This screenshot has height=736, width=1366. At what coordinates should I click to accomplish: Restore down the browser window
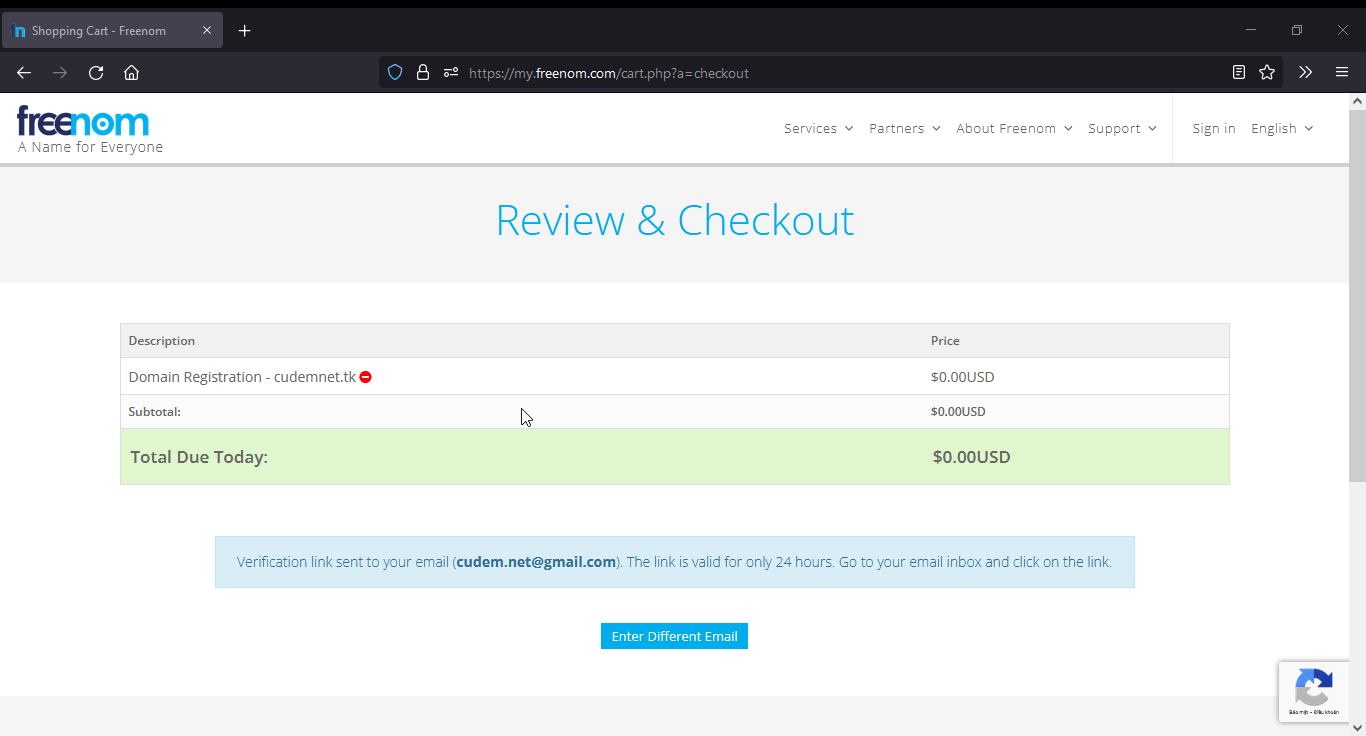pos(1297,30)
